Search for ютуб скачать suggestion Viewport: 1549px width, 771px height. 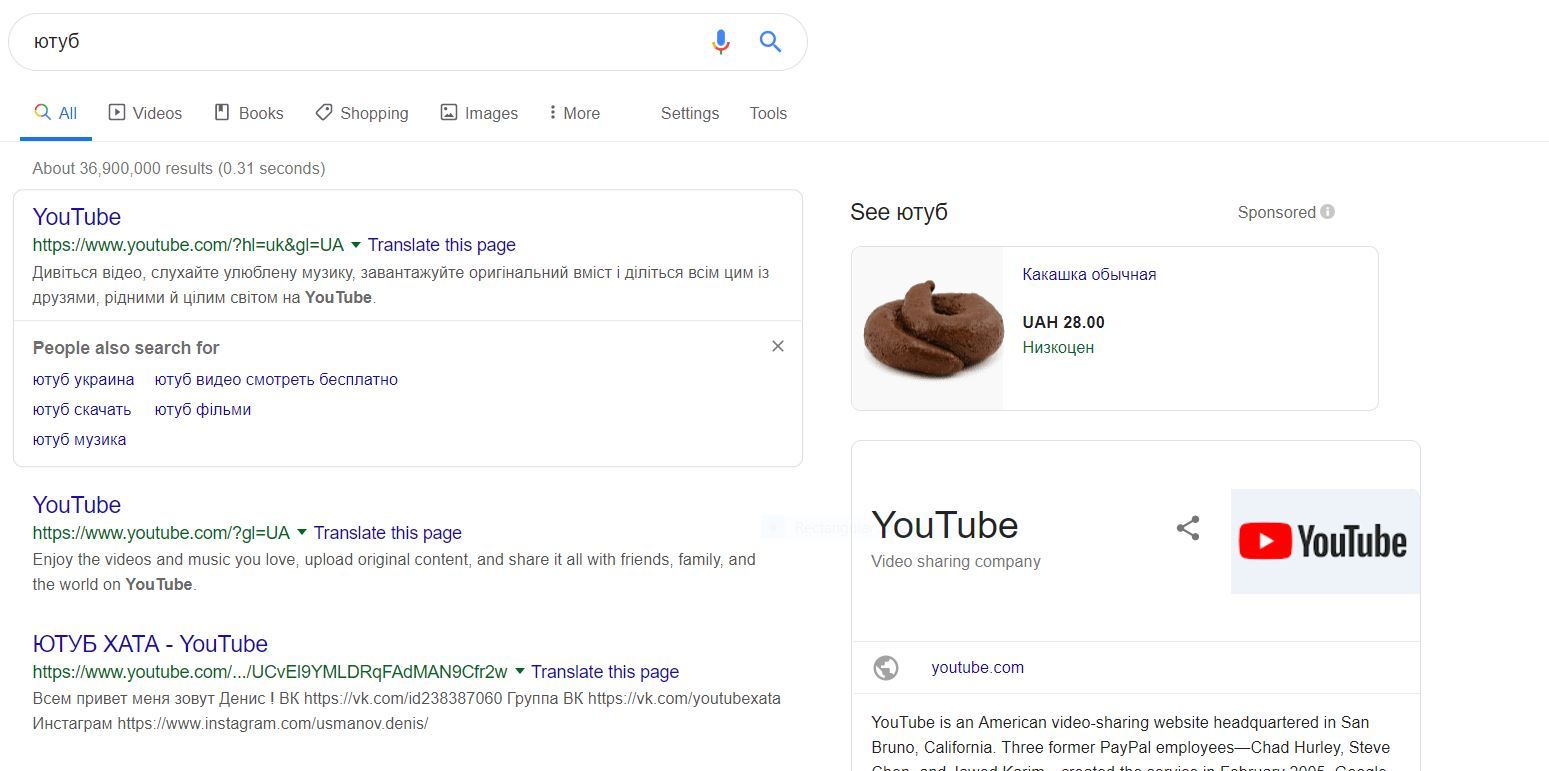click(x=82, y=410)
